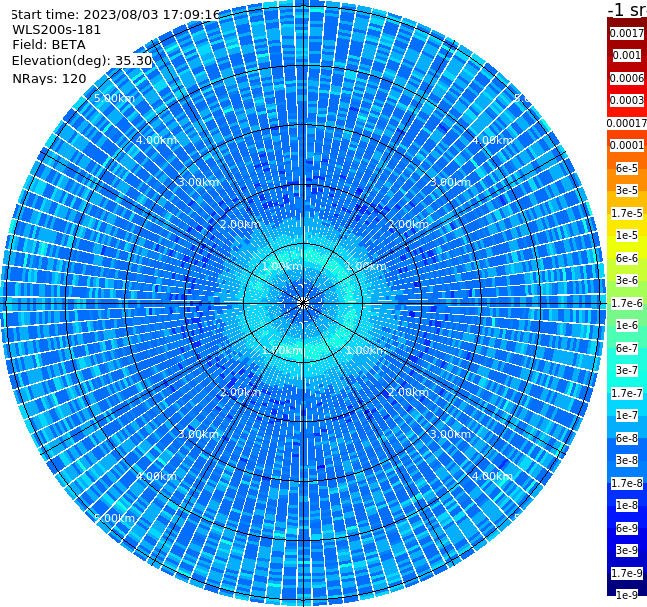Viewport: 647px width, 607px height.
Task: Select the '0.001' colorbar value
Action: 627,55
